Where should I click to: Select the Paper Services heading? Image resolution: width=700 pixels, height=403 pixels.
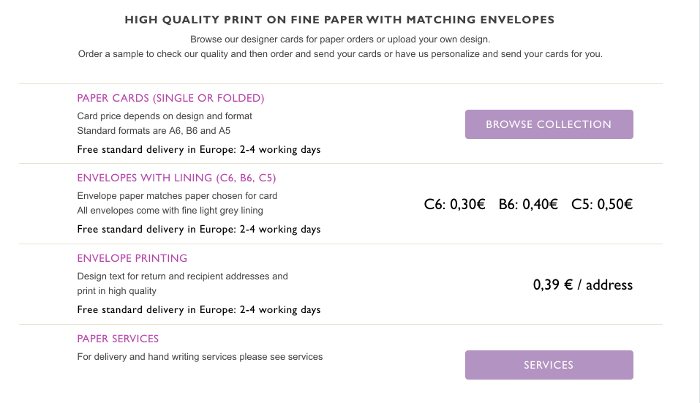pyautogui.click(x=118, y=339)
